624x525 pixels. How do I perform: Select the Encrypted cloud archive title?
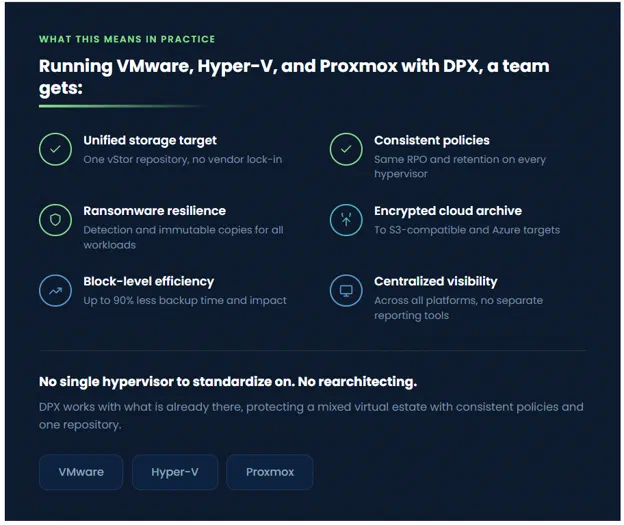point(448,211)
